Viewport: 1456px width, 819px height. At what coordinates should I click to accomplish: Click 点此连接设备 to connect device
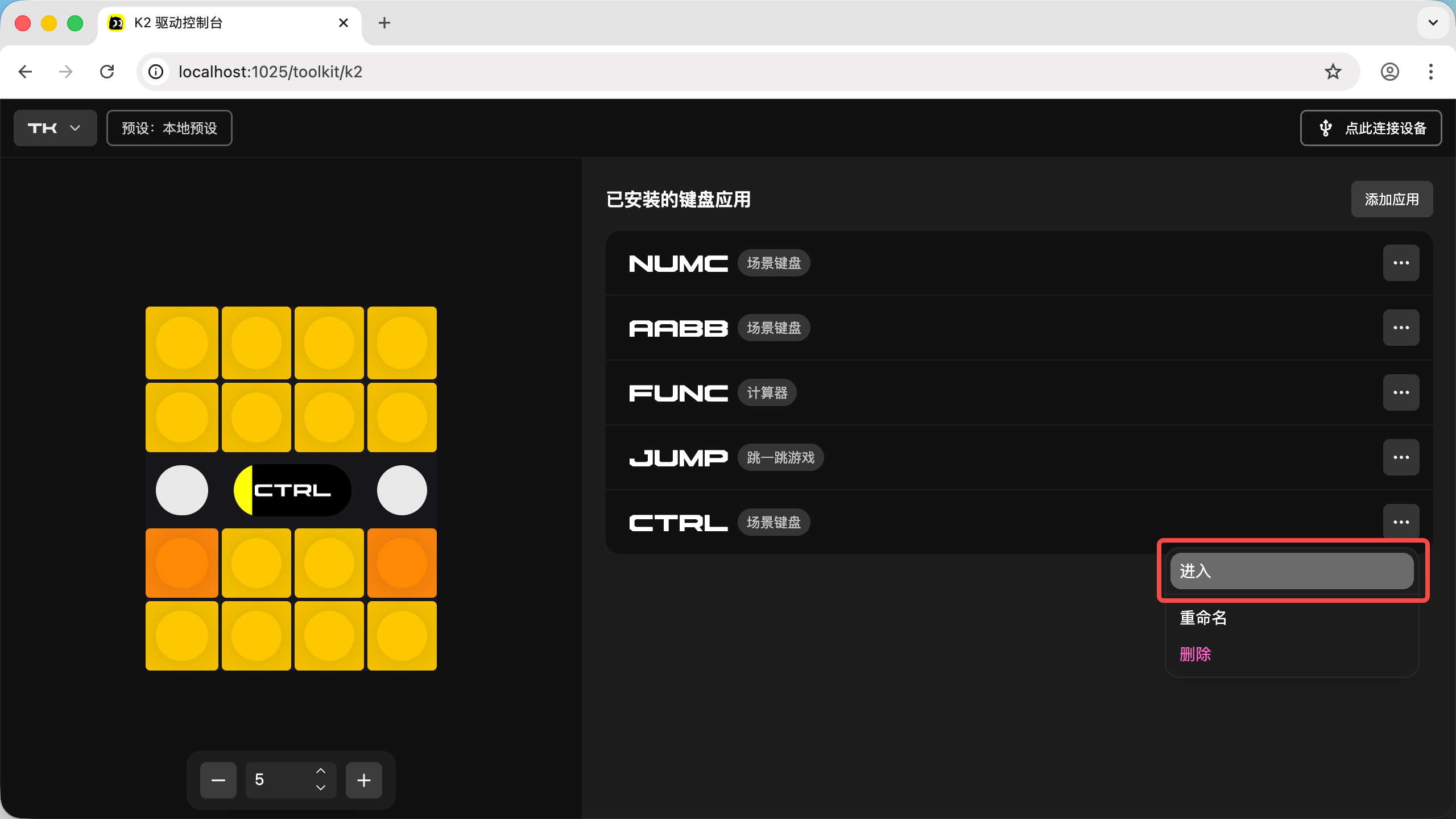click(x=1371, y=128)
